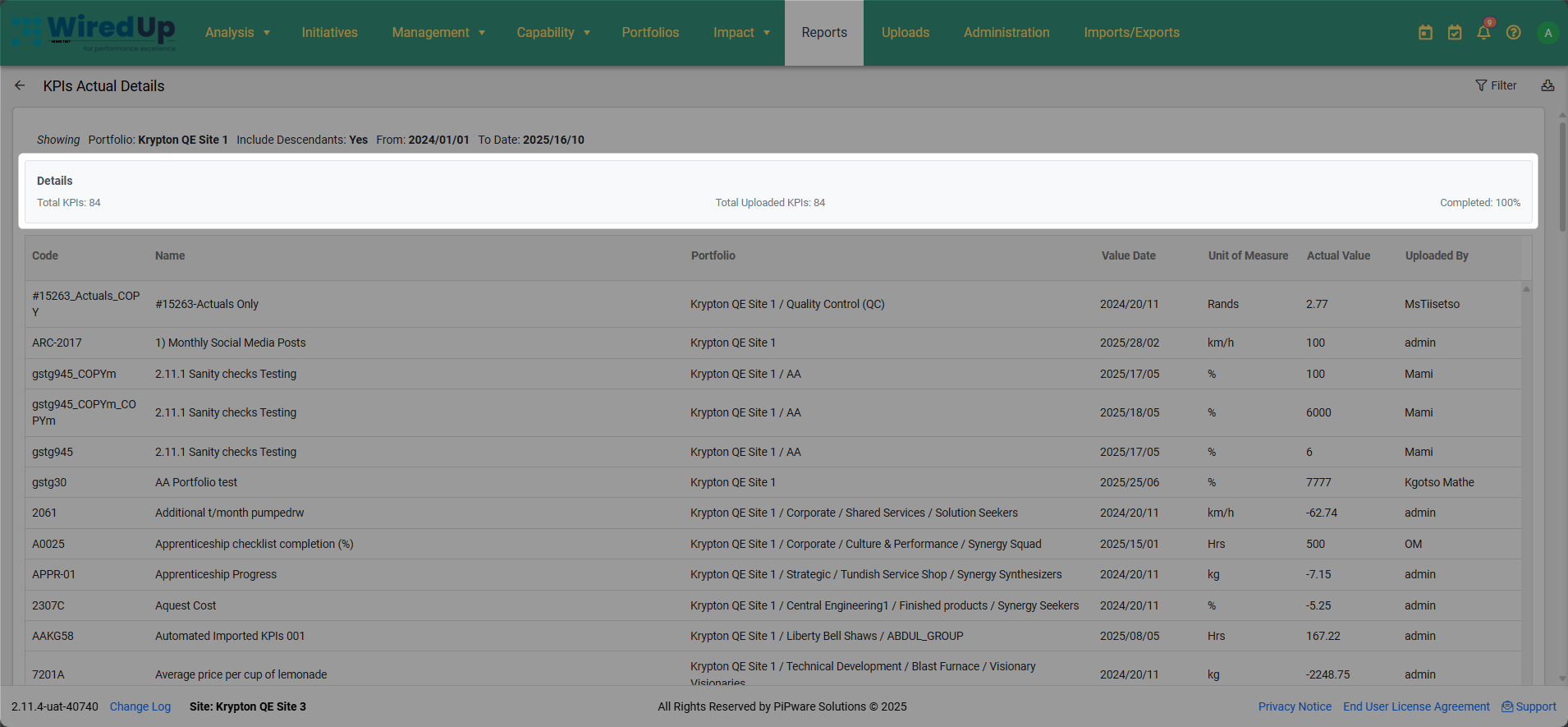Click the actual value '6000'
The height and width of the screenshot is (727, 1568).
tap(1318, 412)
